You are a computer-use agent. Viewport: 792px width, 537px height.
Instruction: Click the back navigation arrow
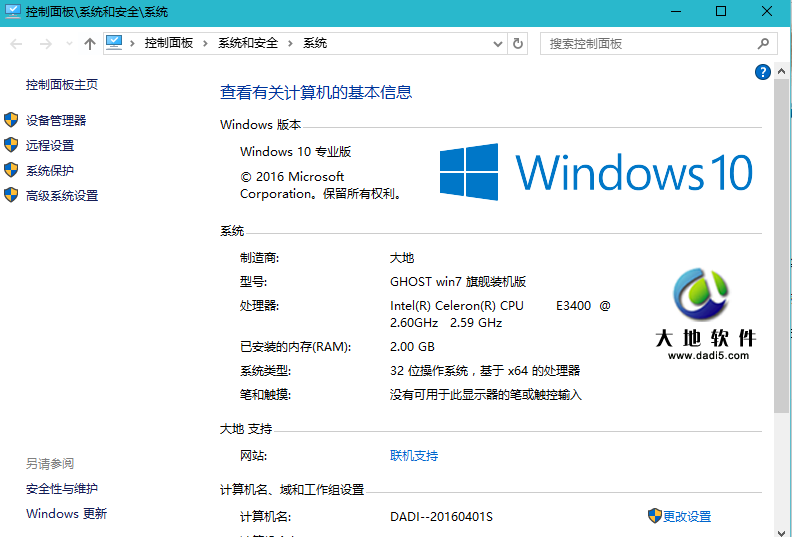pyautogui.click(x=17, y=44)
